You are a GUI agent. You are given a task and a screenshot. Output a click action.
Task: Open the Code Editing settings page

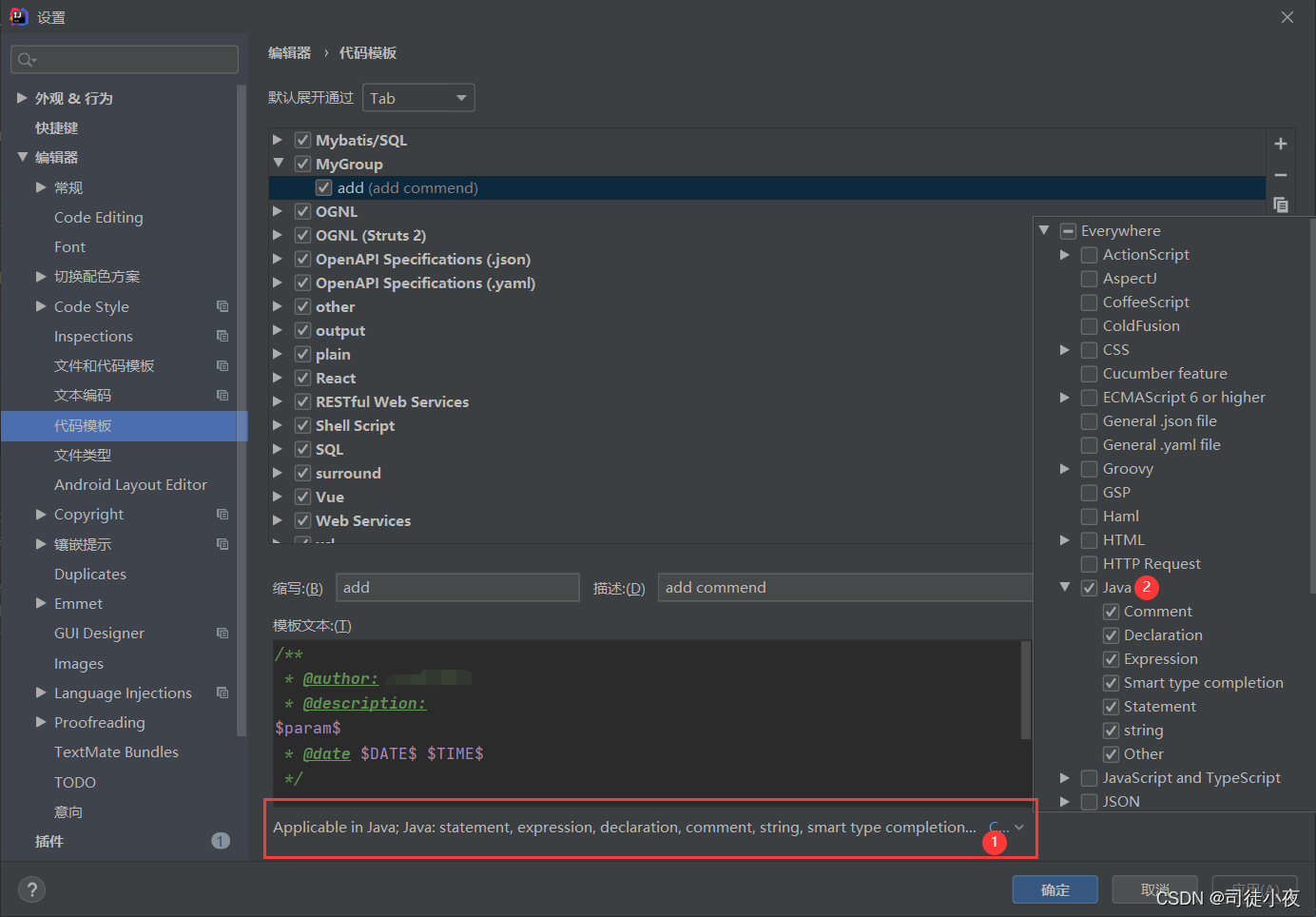(99, 217)
